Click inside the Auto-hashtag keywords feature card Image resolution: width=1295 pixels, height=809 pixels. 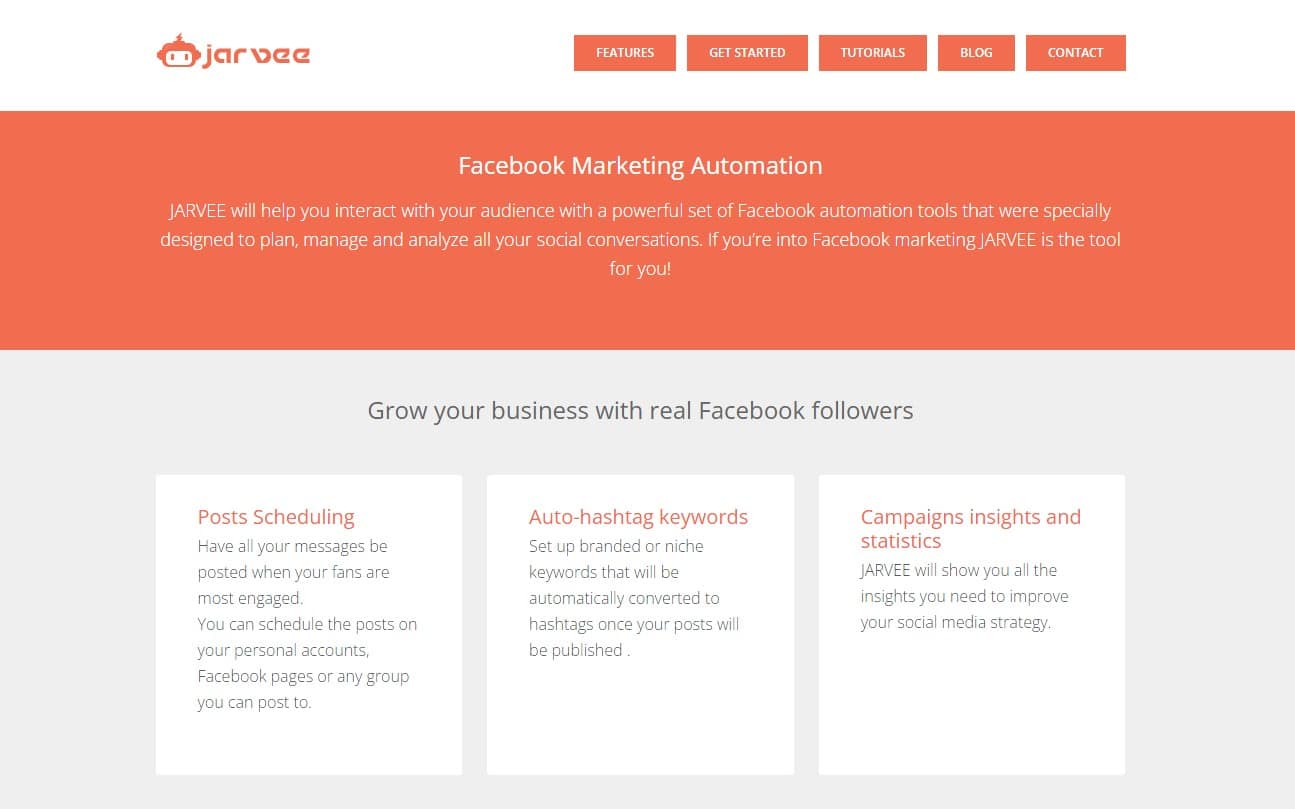point(640,598)
